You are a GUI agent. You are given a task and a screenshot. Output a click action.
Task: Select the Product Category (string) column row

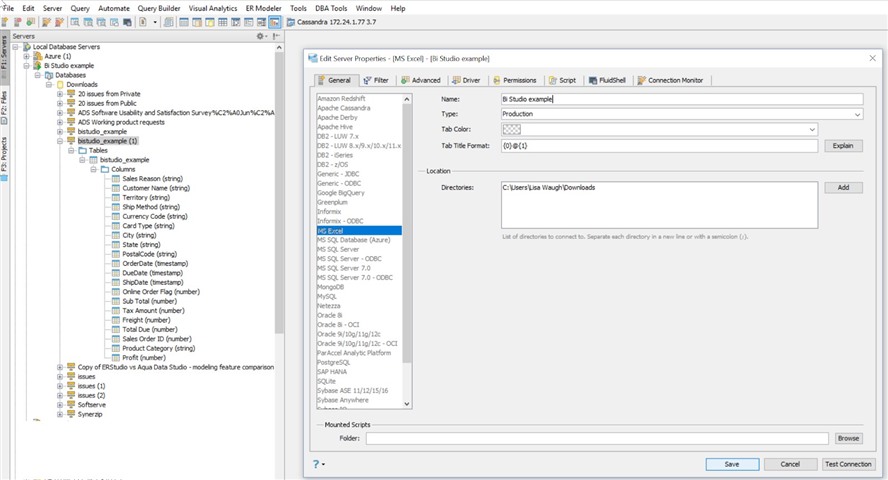[x=159, y=348]
